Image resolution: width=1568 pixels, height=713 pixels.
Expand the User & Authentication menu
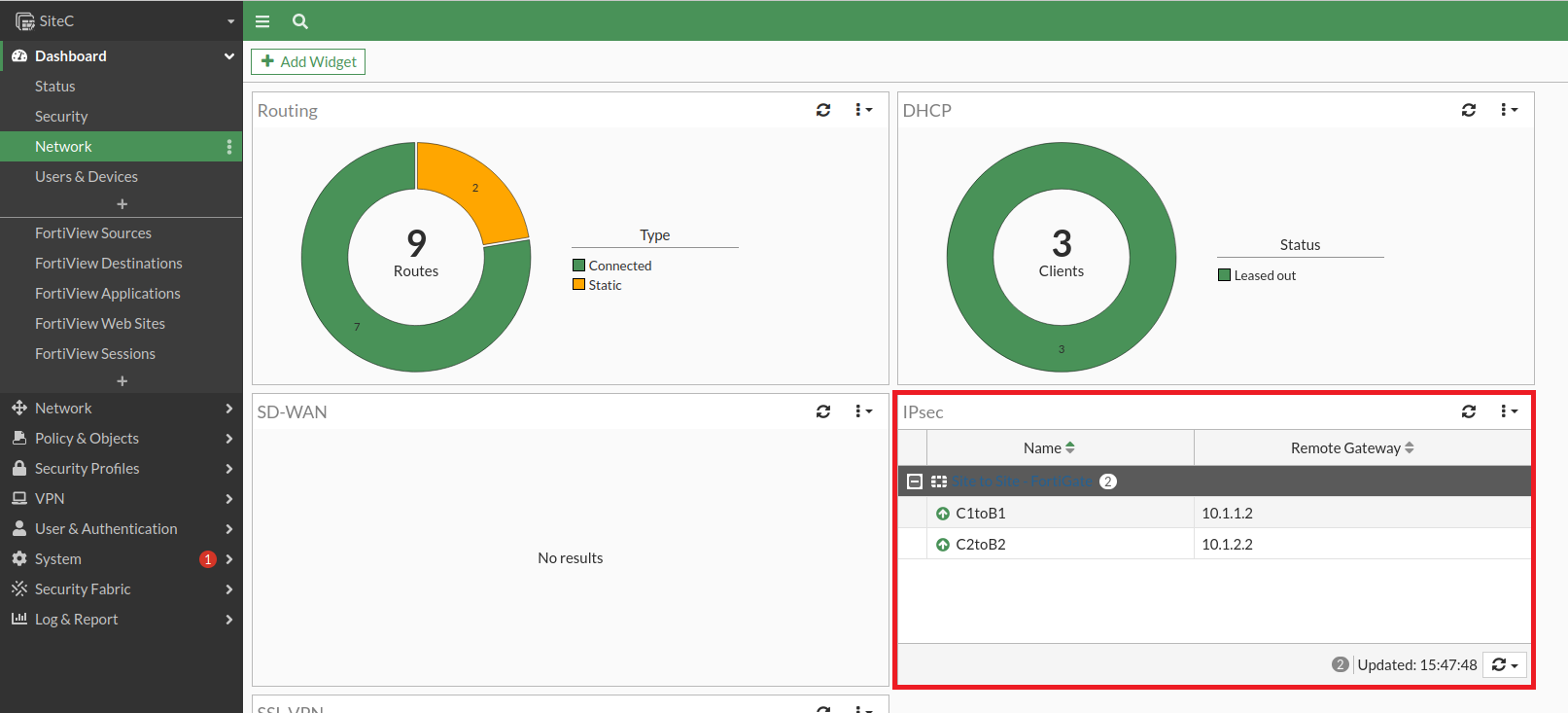click(122, 529)
